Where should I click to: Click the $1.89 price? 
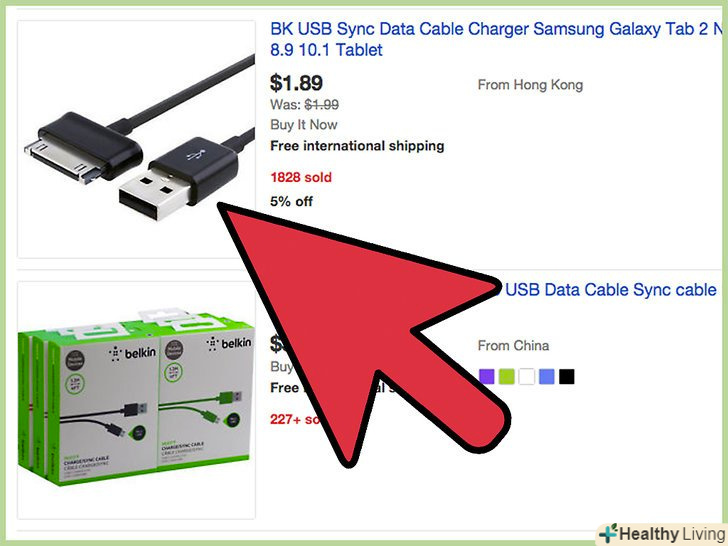pyautogui.click(x=296, y=83)
